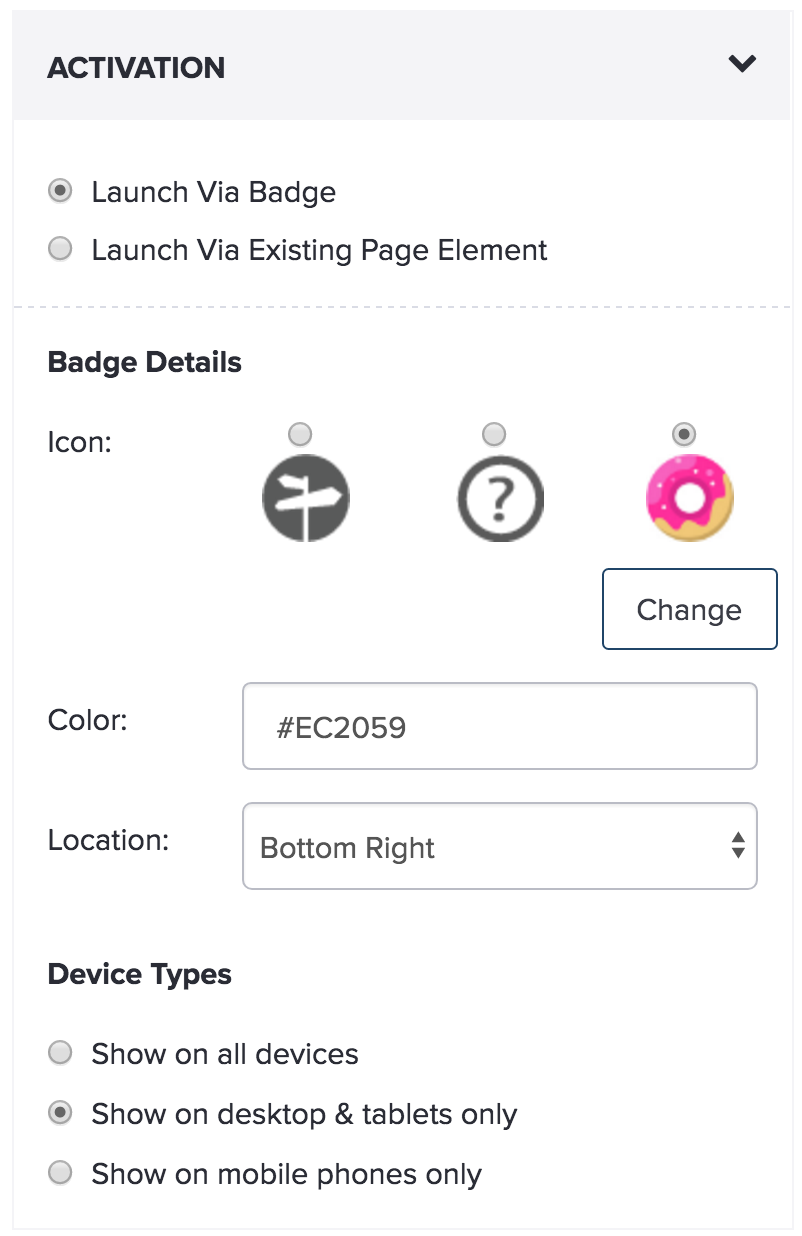The height and width of the screenshot is (1236, 802).
Task: Choose the Launch Via Existing Page Element radio button
Action: pos(61,248)
